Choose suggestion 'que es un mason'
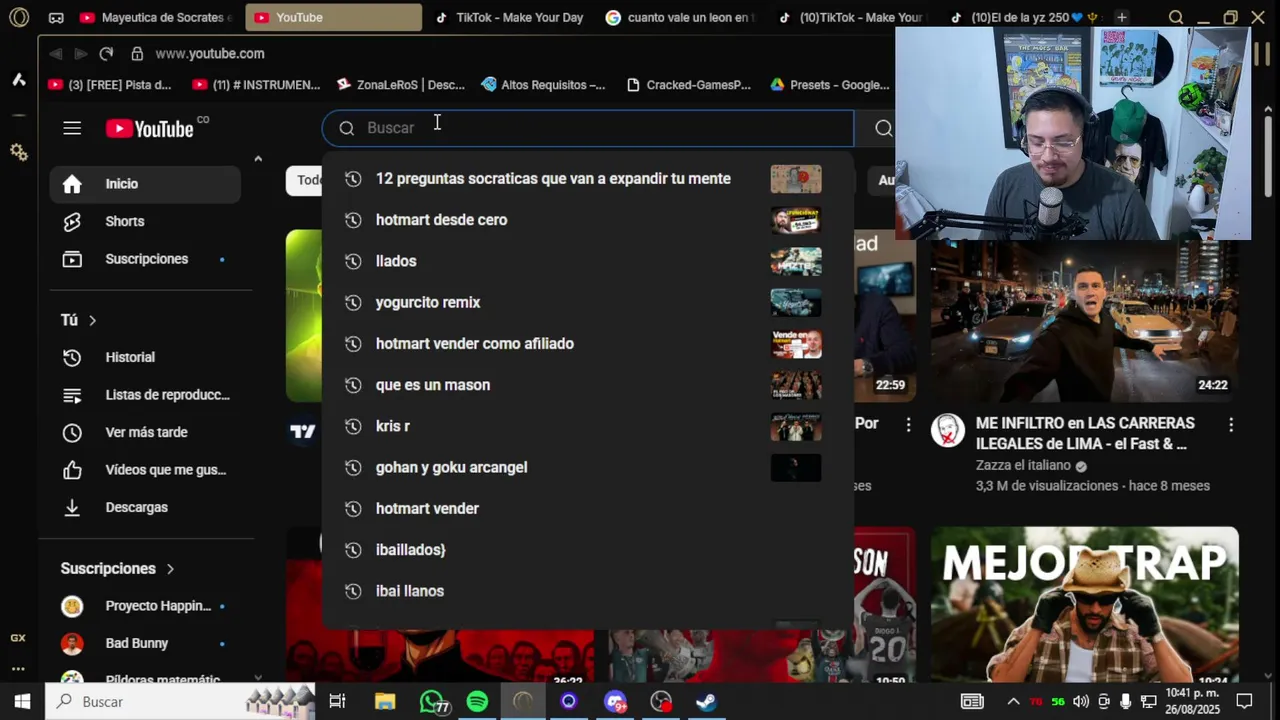This screenshot has height=720, width=1280. click(x=588, y=385)
